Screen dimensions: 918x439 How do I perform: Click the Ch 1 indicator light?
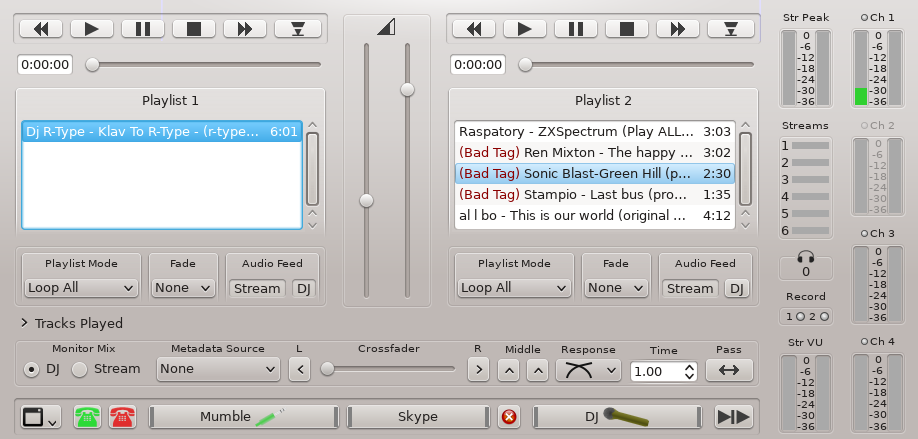tap(864, 18)
